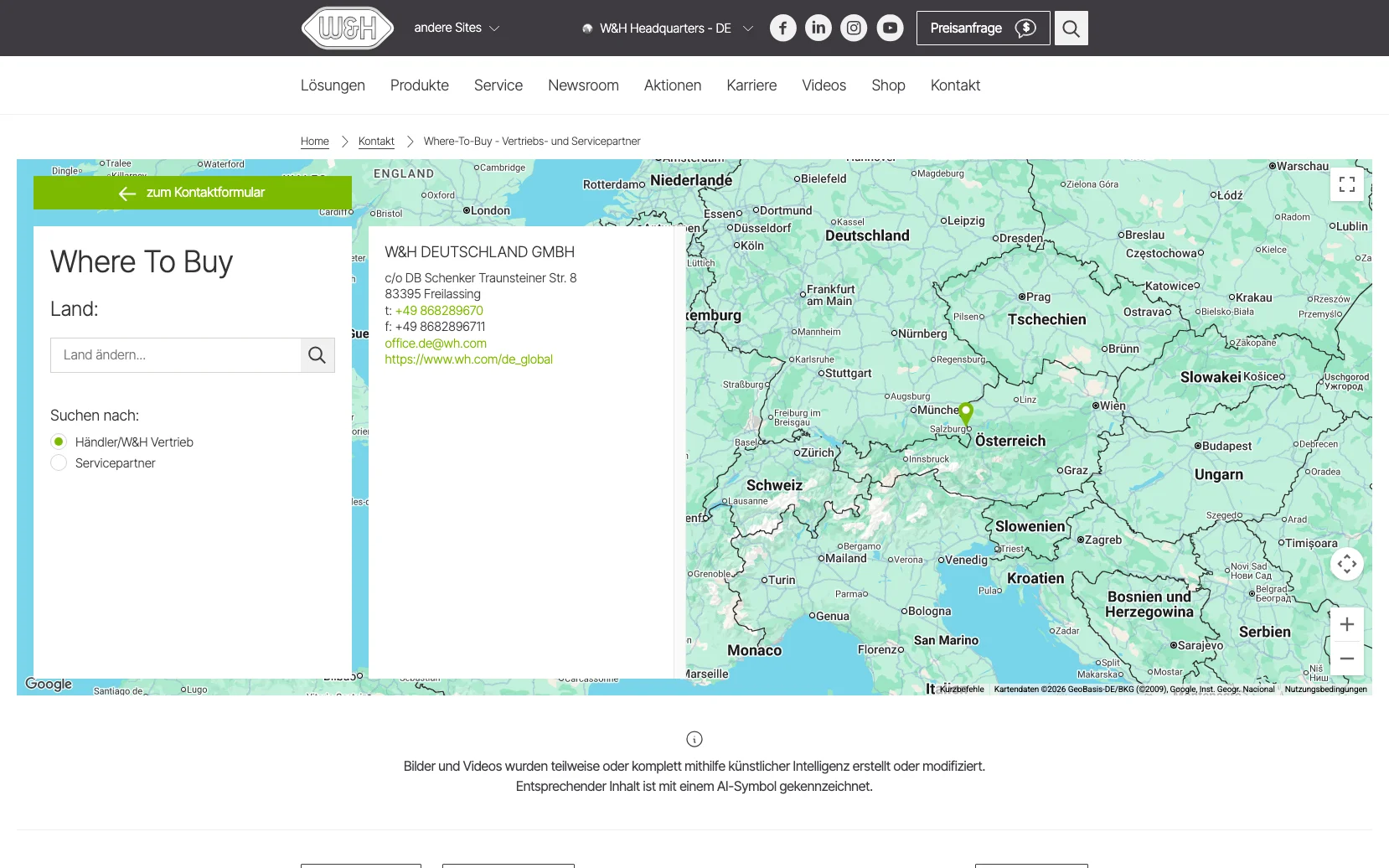Go to Kontakt breadcrumb link
1389x868 pixels.
tap(376, 142)
